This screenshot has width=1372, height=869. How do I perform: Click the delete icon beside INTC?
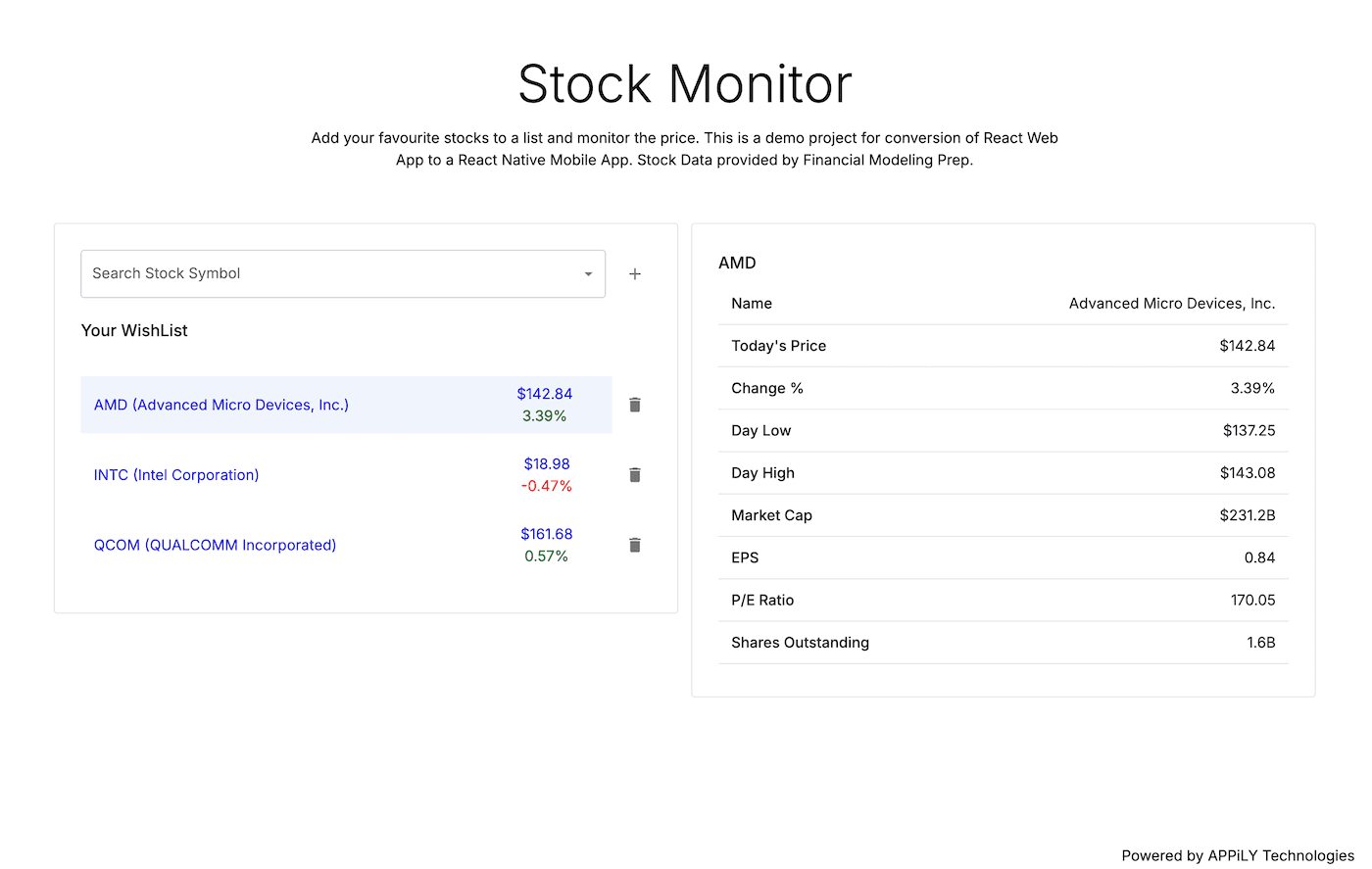[634, 474]
